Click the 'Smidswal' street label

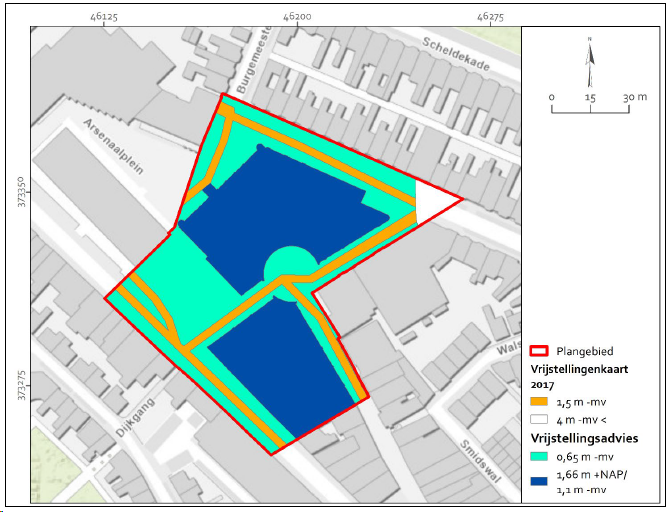click(x=480, y=461)
